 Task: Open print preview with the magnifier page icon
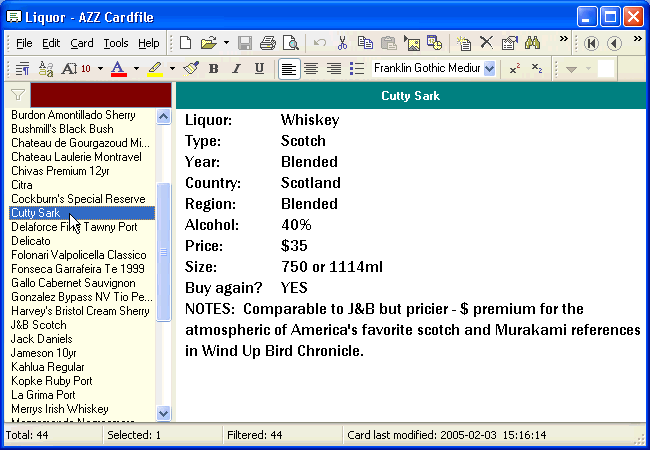tap(291, 43)
